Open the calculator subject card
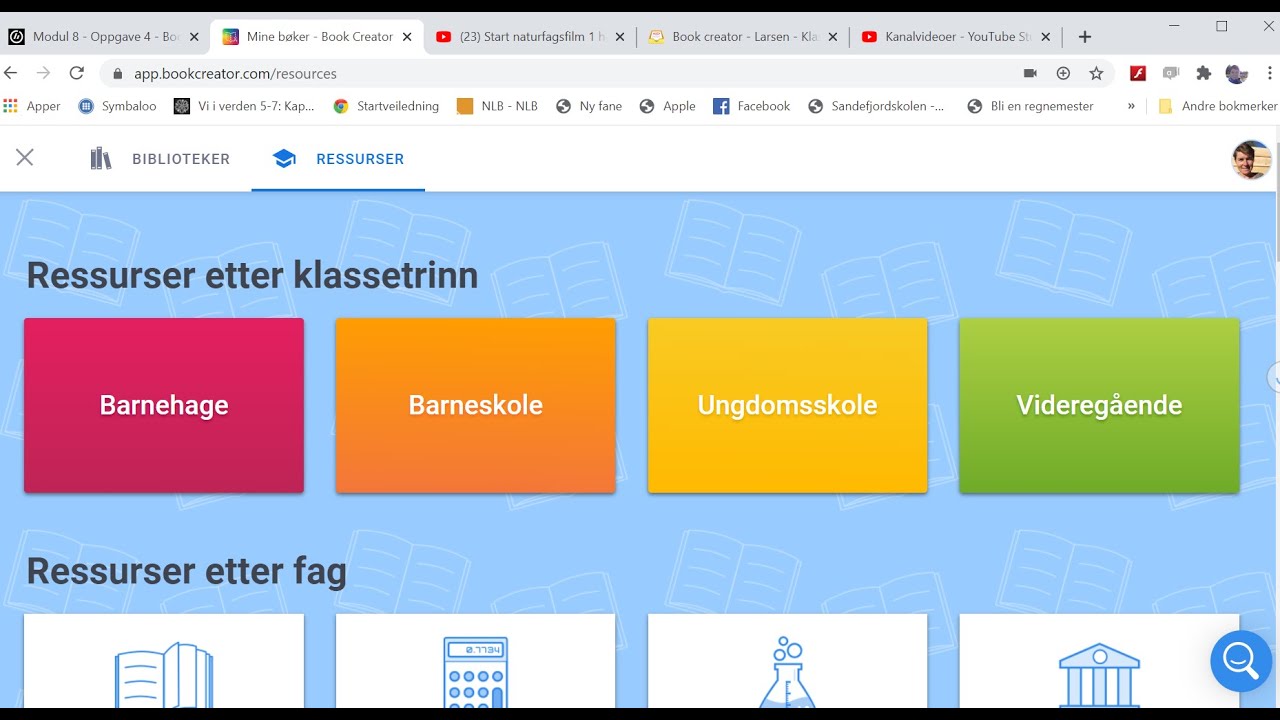The width and height of the screenshot is (1280, 720). click(476, 661)
